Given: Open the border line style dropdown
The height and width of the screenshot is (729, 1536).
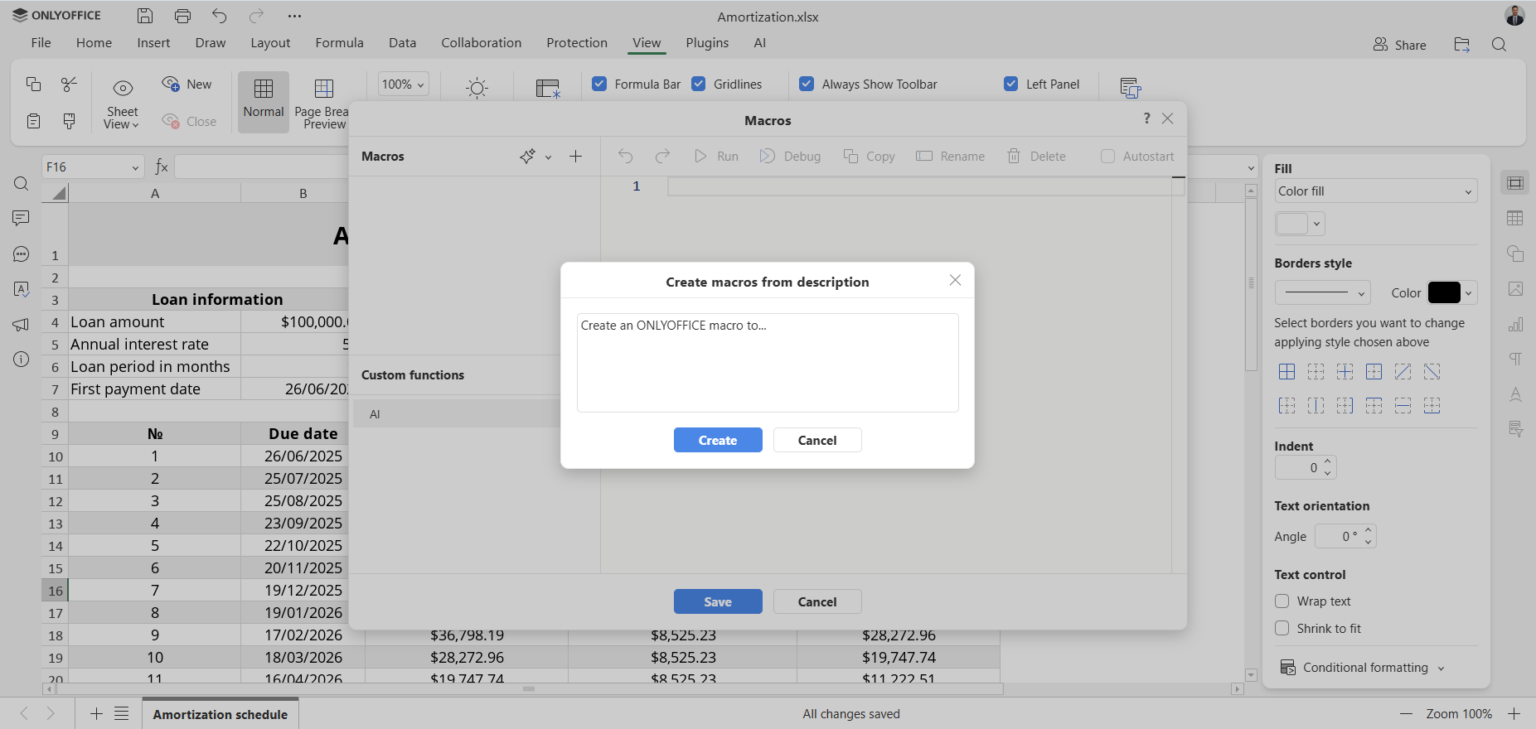Looking at the screenshot, I should (x=1322, y=292).
